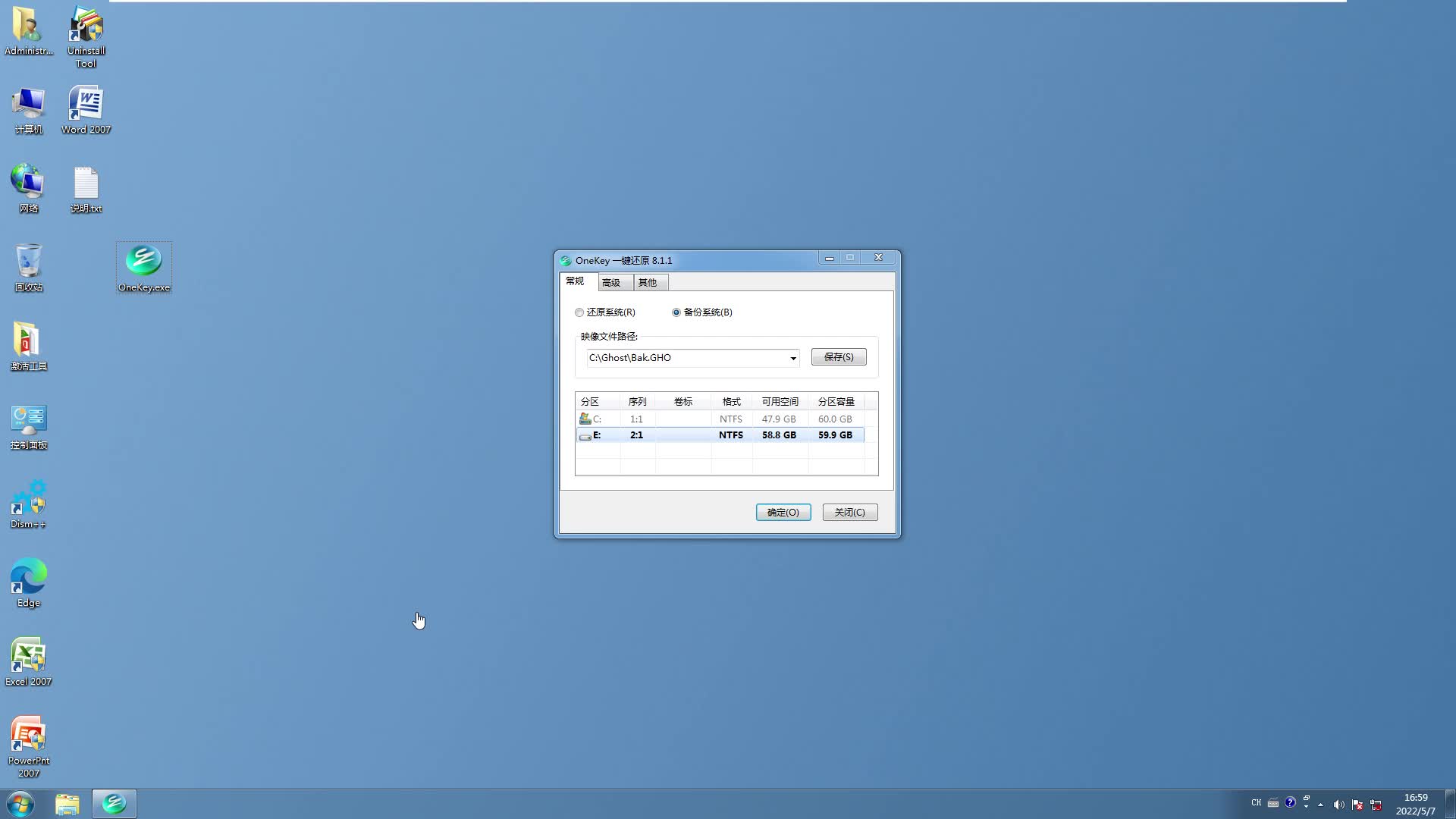Select the 备份系统(B) radio button

[676, 312]
